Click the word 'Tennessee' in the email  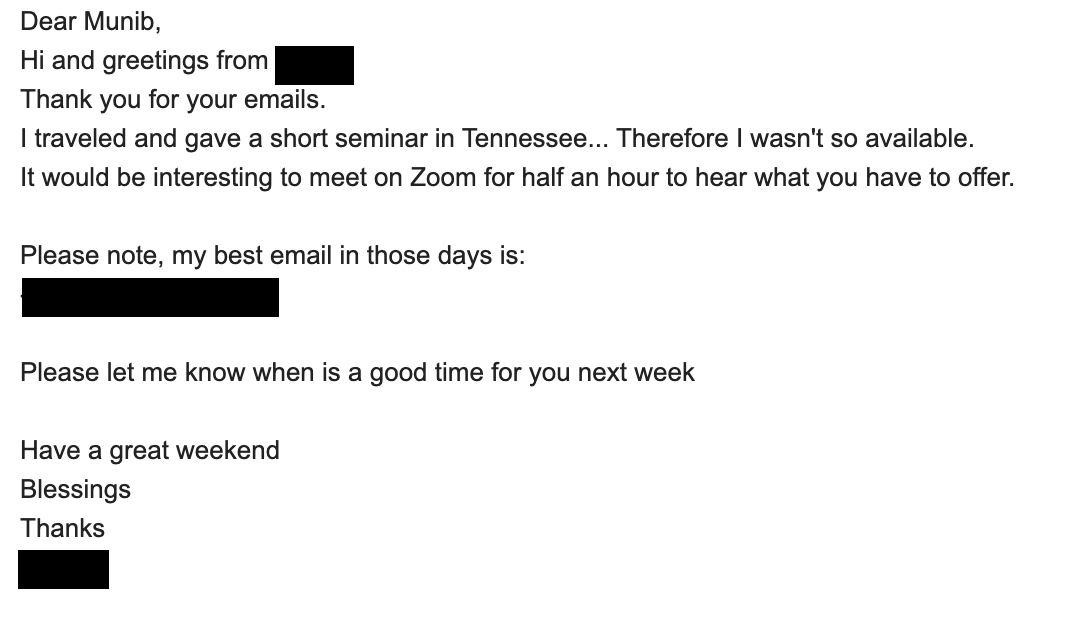pos(525,138)
